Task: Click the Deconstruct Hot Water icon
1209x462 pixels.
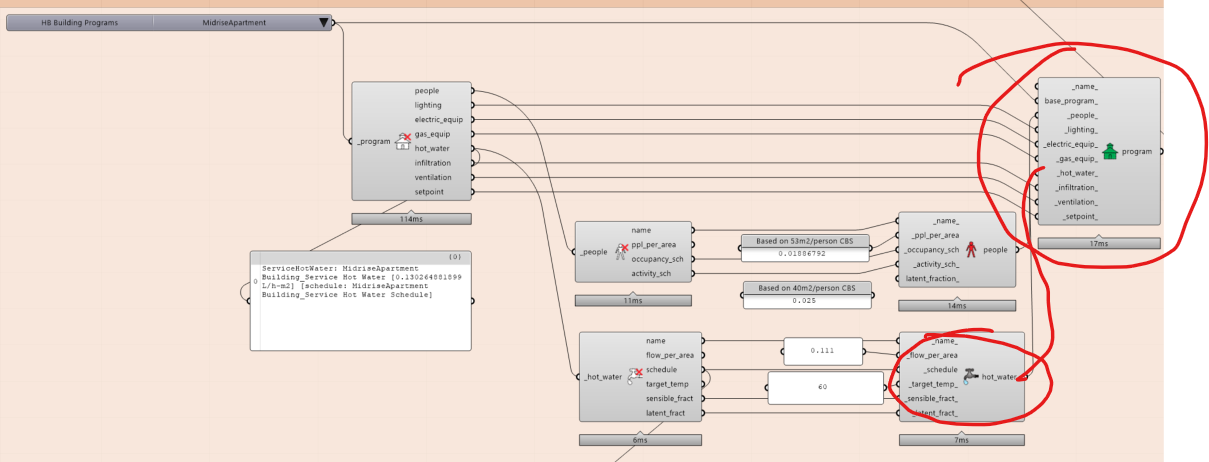Action: pyautogui.click(x=636, y=377)
